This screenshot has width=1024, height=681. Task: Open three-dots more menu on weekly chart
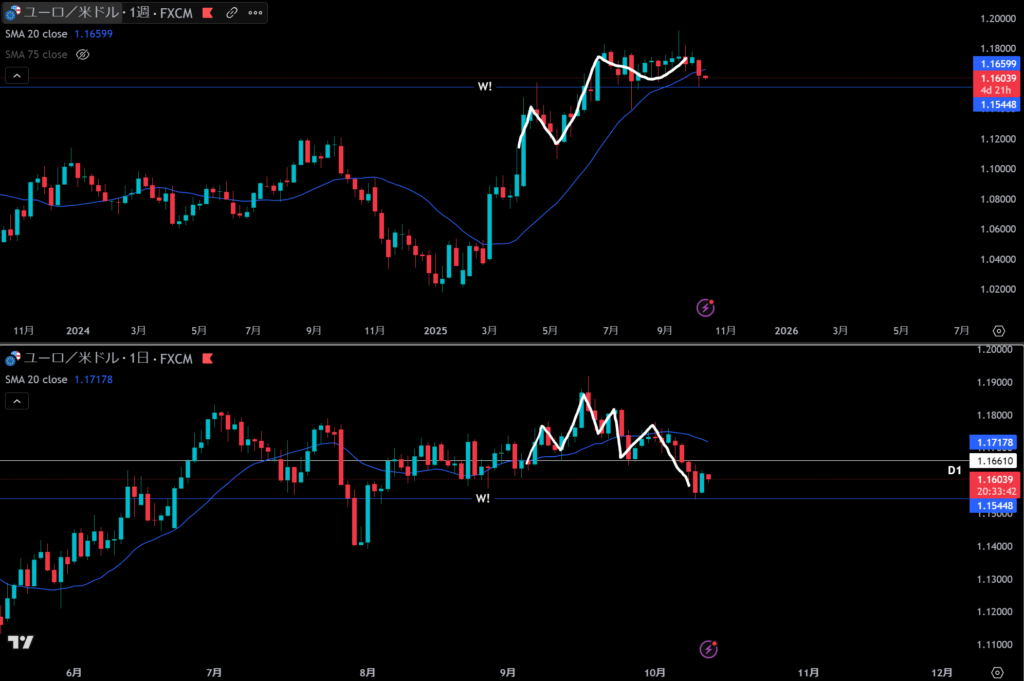(255, 14)
